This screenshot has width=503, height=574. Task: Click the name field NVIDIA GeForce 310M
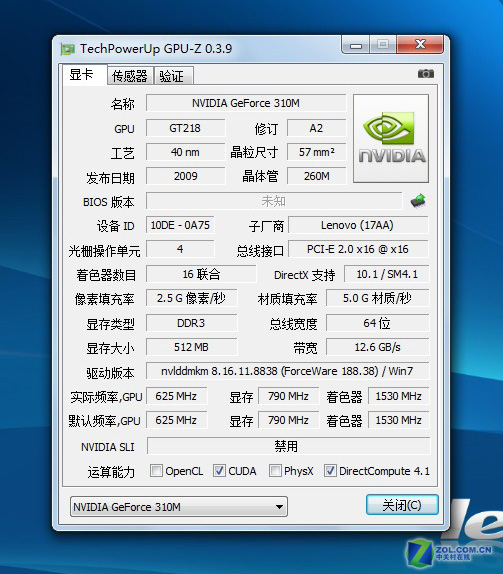pyautogui.click(x=246, y=103)
